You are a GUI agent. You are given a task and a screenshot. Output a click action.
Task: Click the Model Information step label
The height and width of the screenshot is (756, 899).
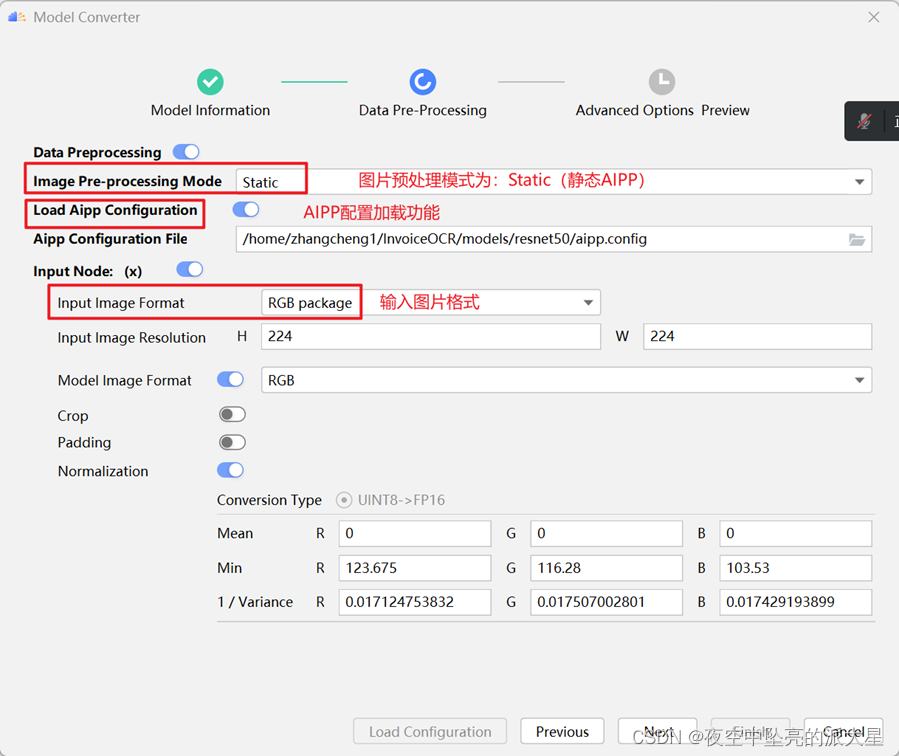coord(210,111)
